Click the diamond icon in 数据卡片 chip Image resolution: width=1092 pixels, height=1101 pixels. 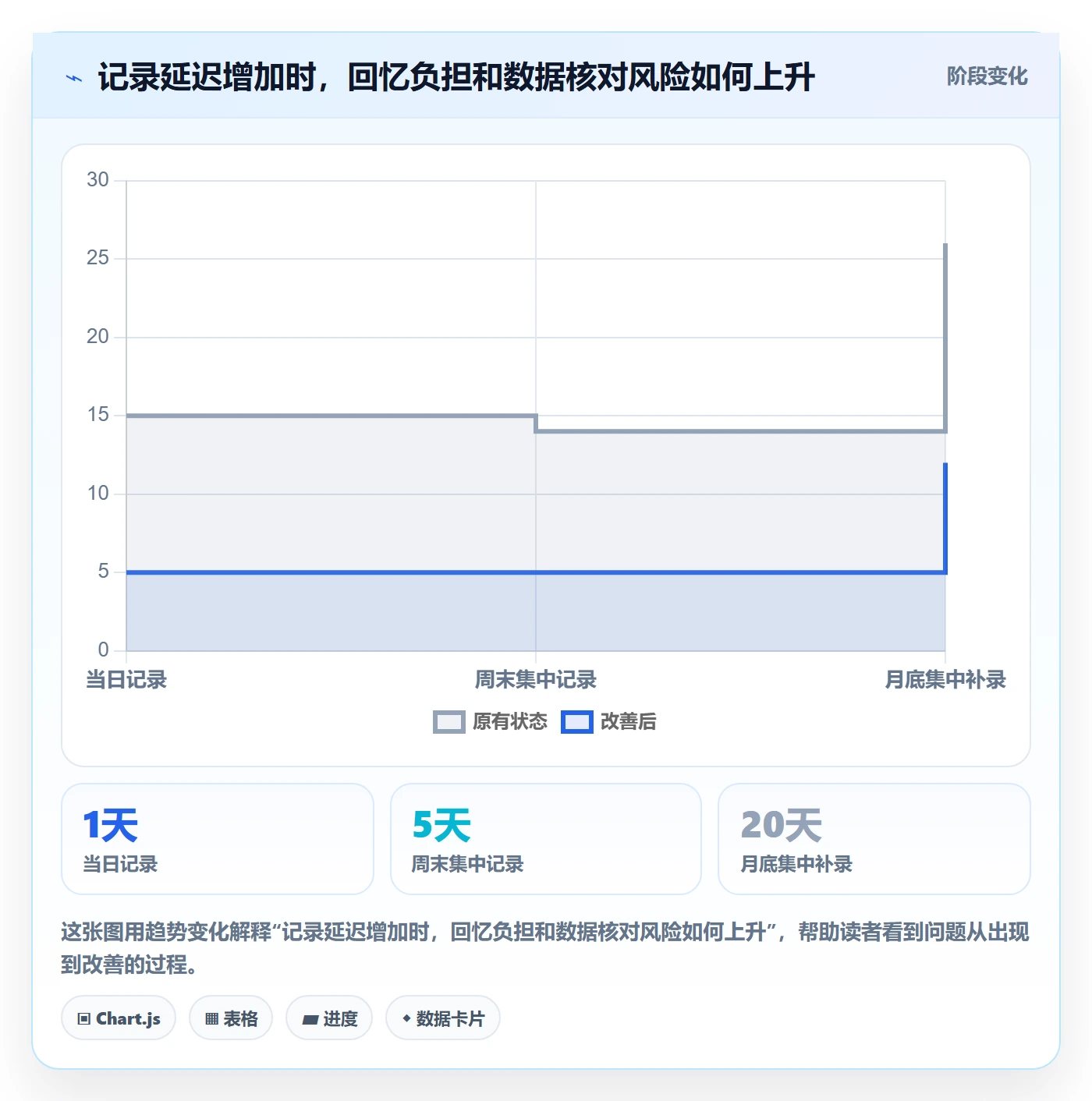point(406,1018)
